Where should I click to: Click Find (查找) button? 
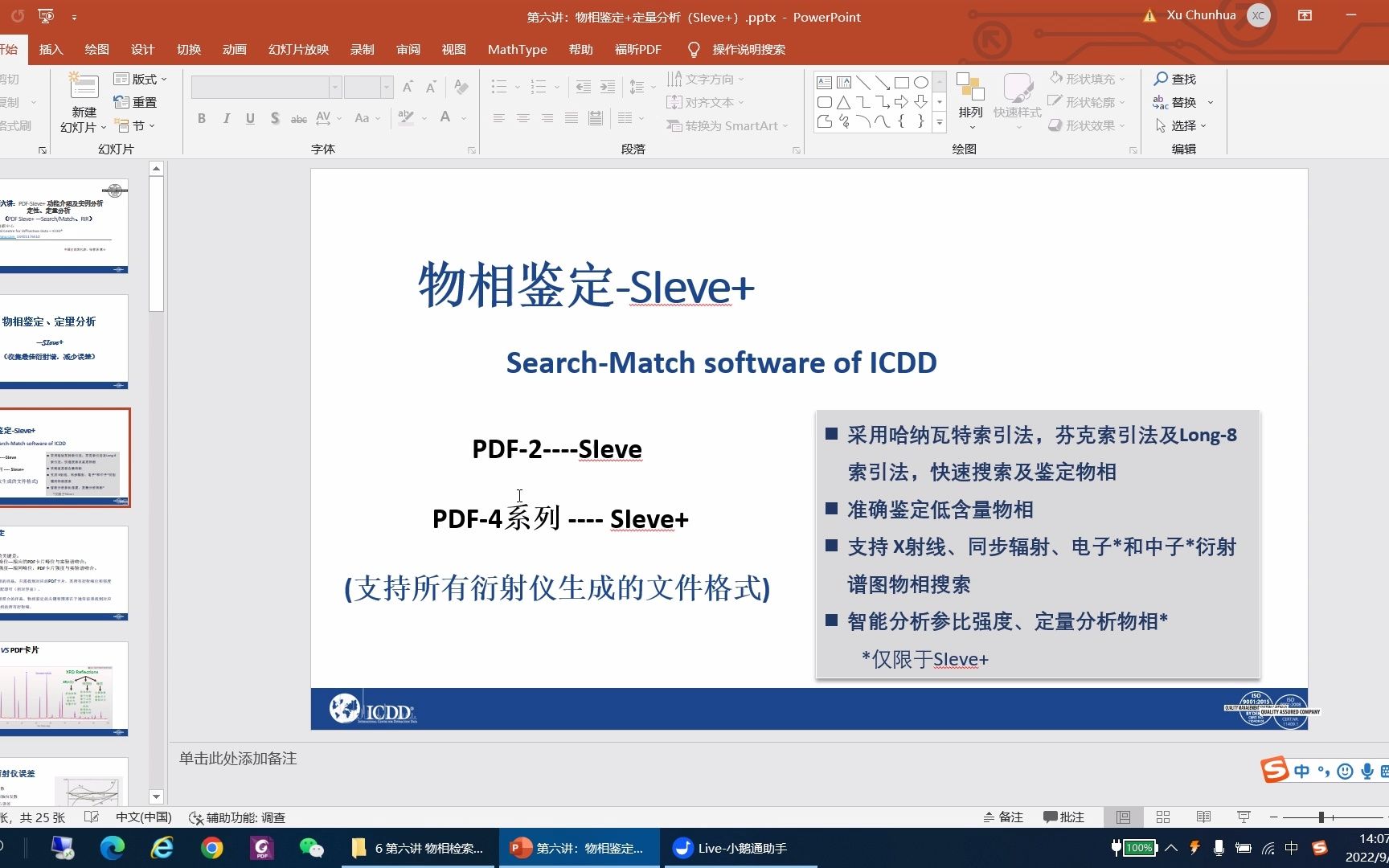point(1175,79)
